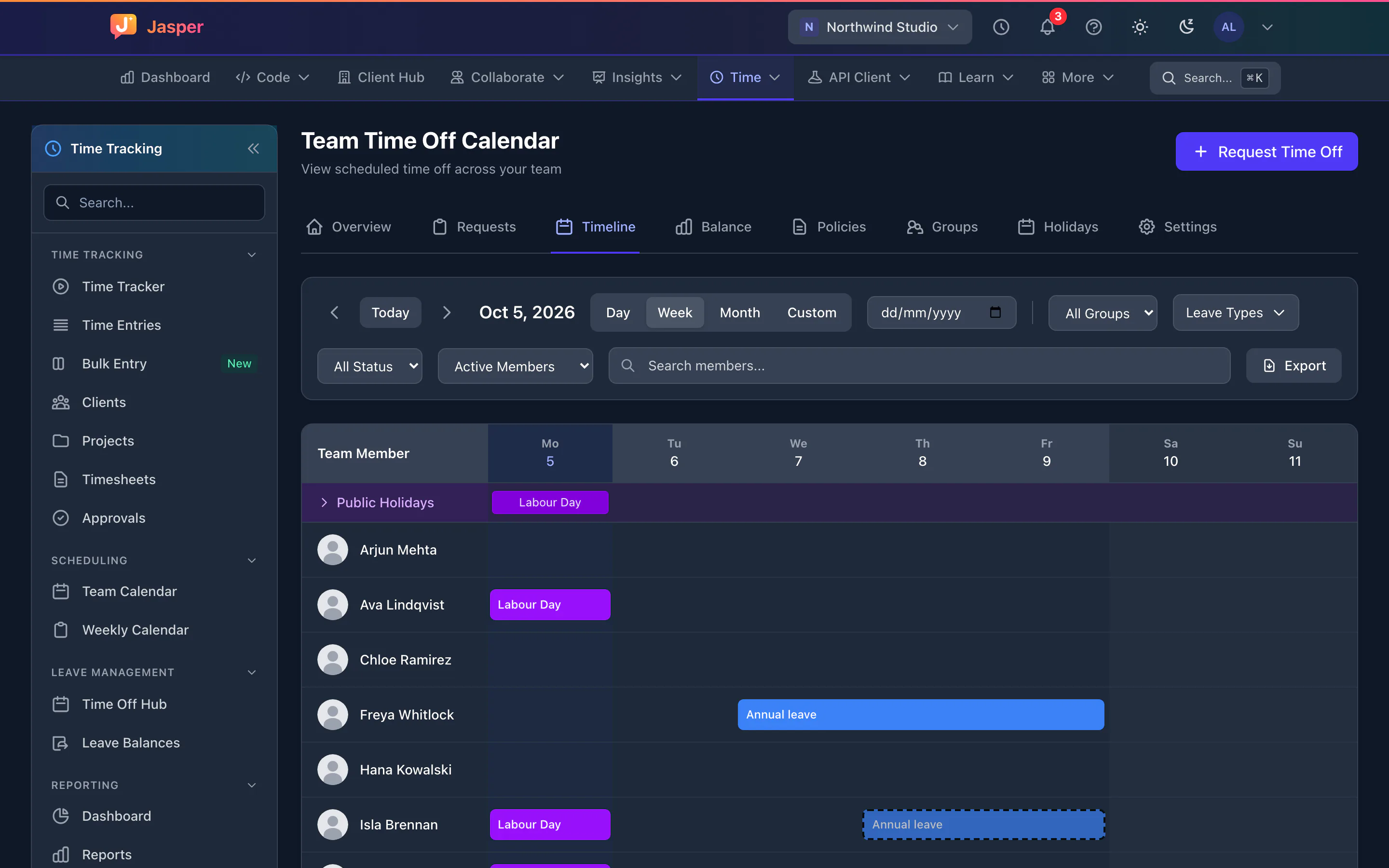This screenshot has width=1389, height=868.
Task: Select the Week view
Action: (x=674, y=312)
